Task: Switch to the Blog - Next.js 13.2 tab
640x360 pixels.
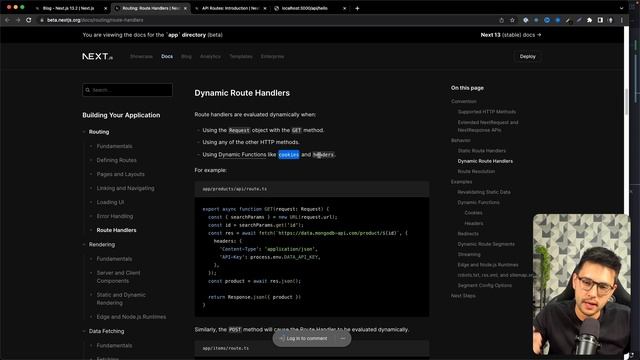Action: tap(68, 8)
